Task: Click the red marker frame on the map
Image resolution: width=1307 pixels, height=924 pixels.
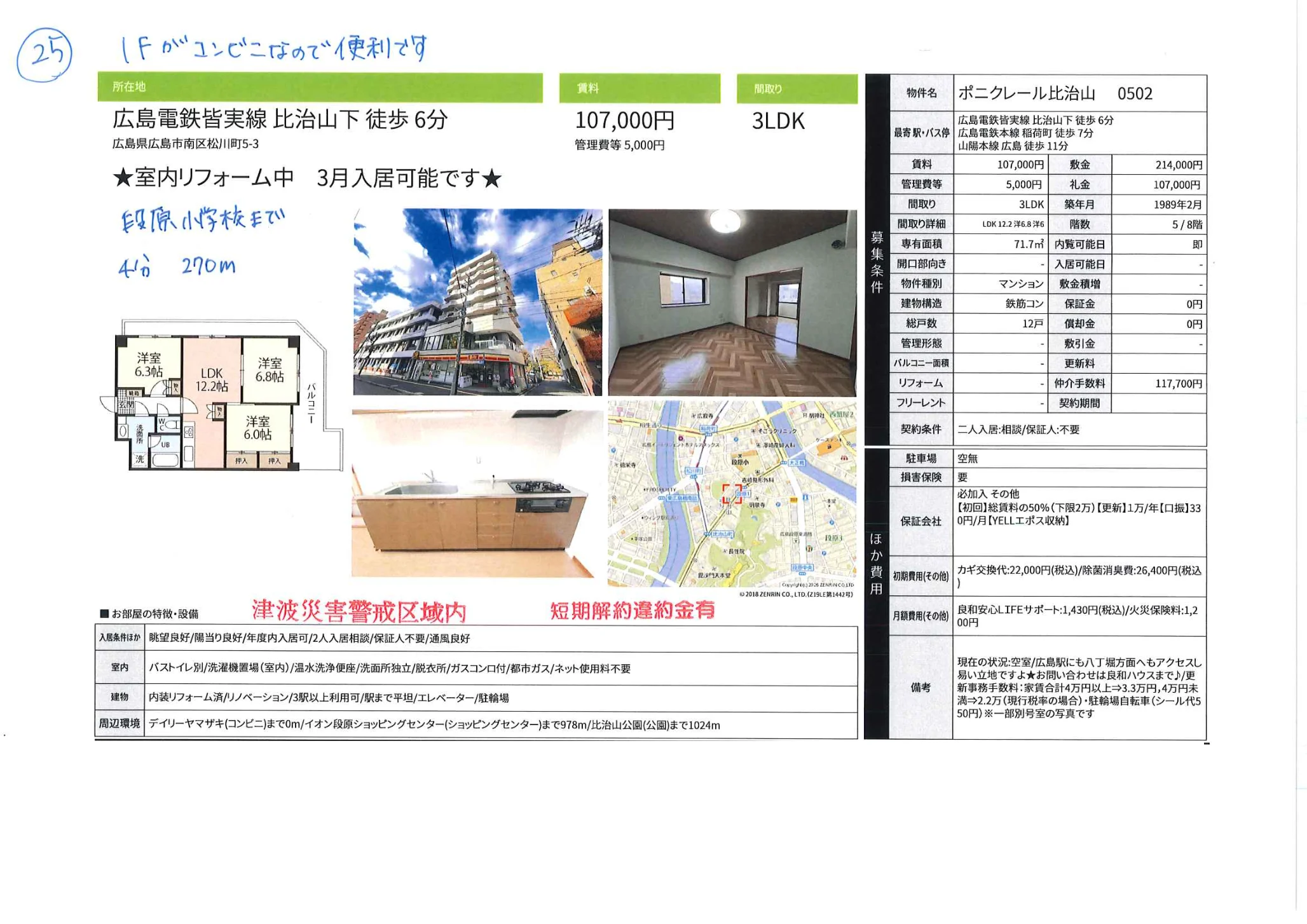Action: [732, 496]
